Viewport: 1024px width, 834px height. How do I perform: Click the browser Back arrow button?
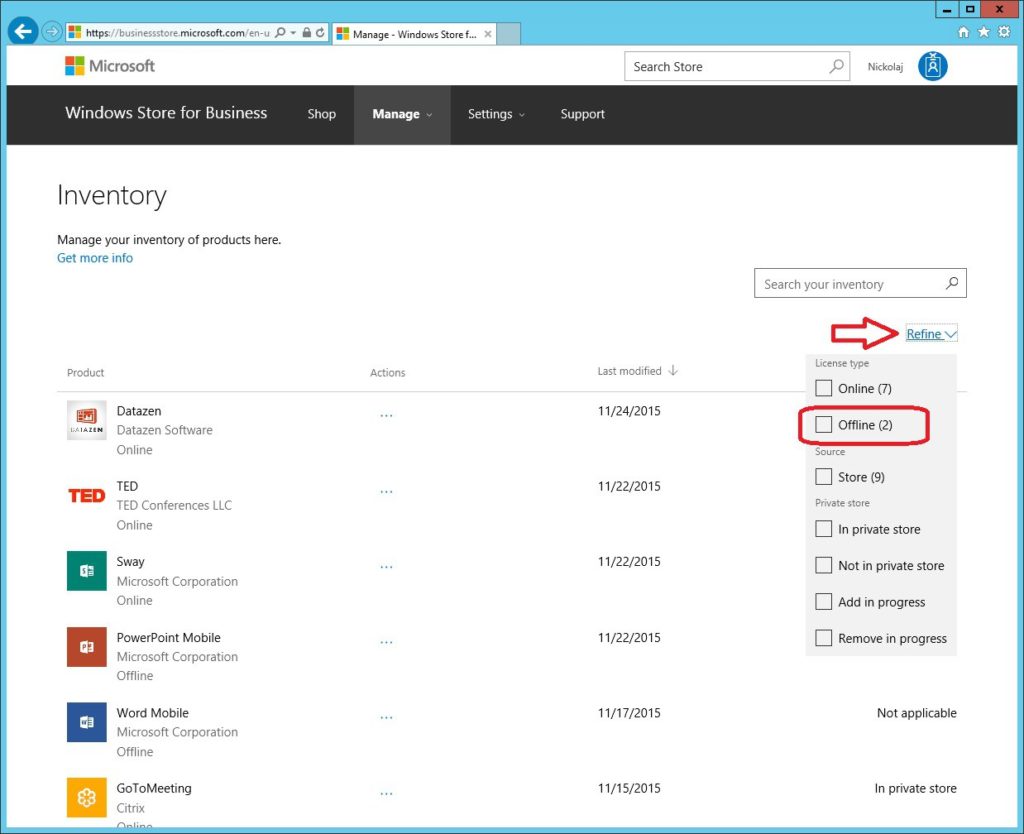23,31
